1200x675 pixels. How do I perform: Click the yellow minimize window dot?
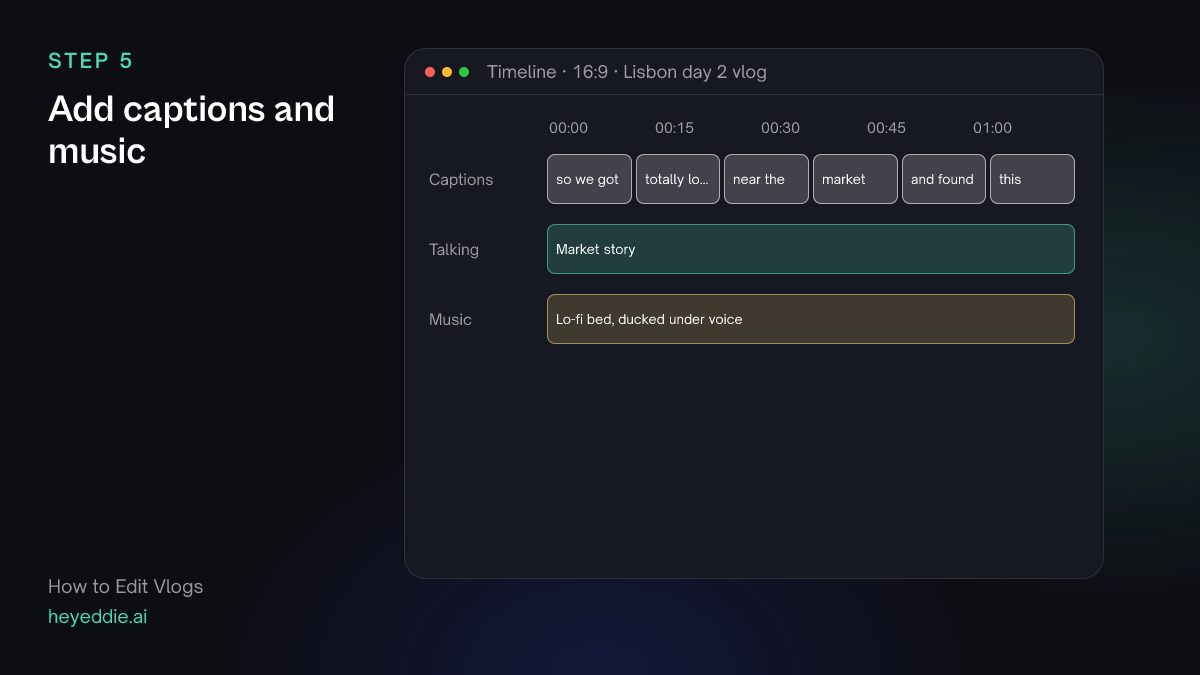click(x=447, y=72)
